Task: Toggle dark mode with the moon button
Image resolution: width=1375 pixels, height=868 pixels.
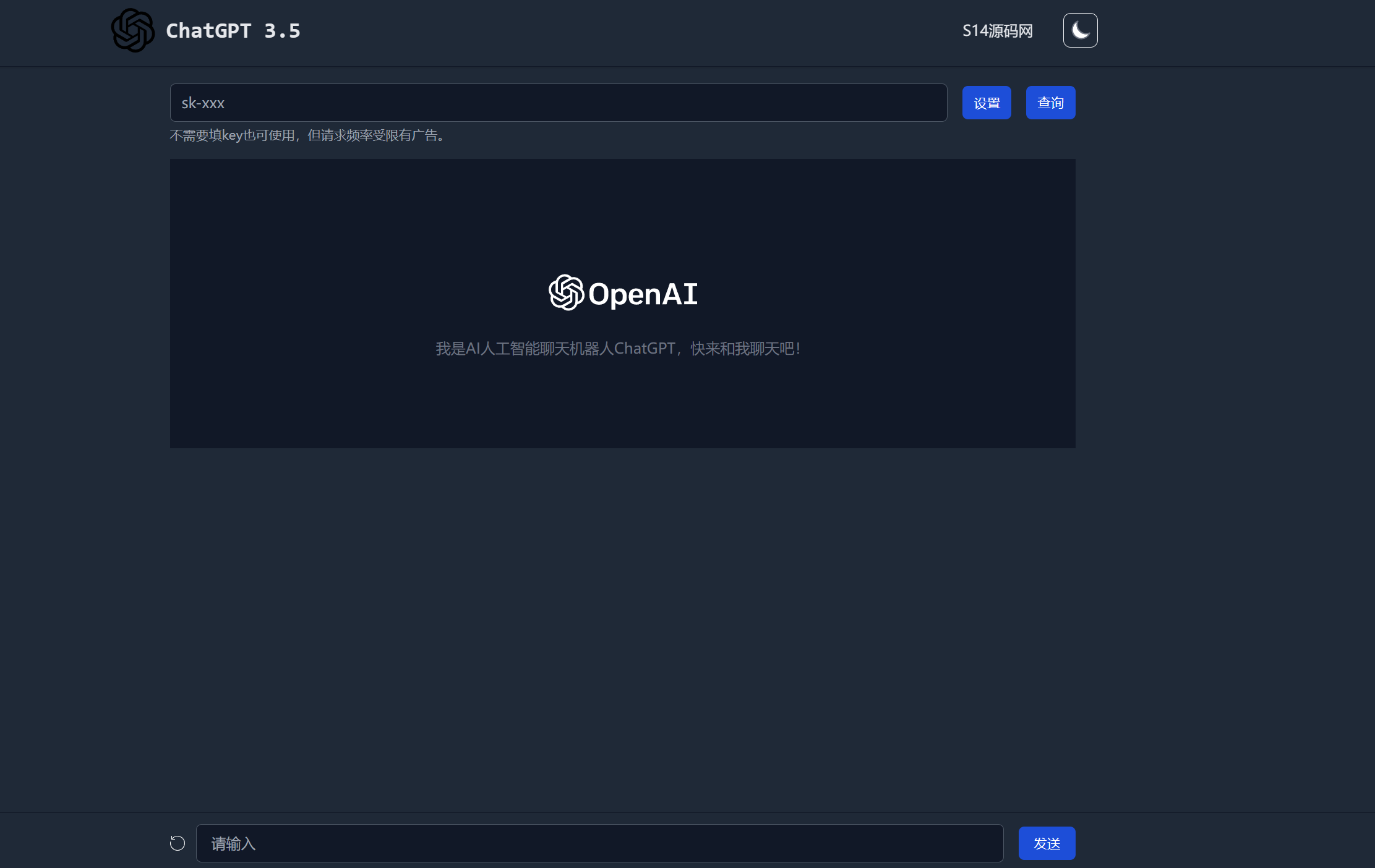Action: (x=1080, y=30)
